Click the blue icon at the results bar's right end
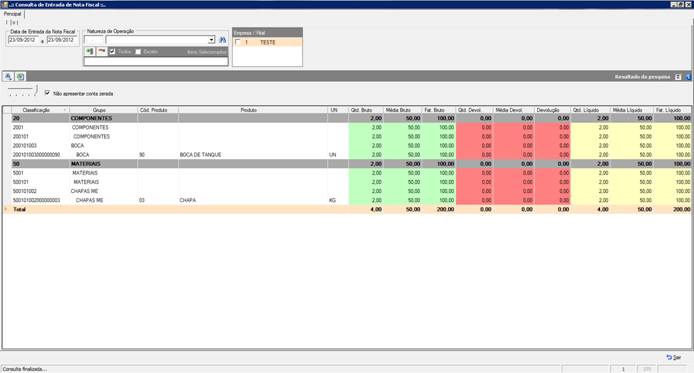The height and width of the screenshot is (373, 694). pos(689,77)
